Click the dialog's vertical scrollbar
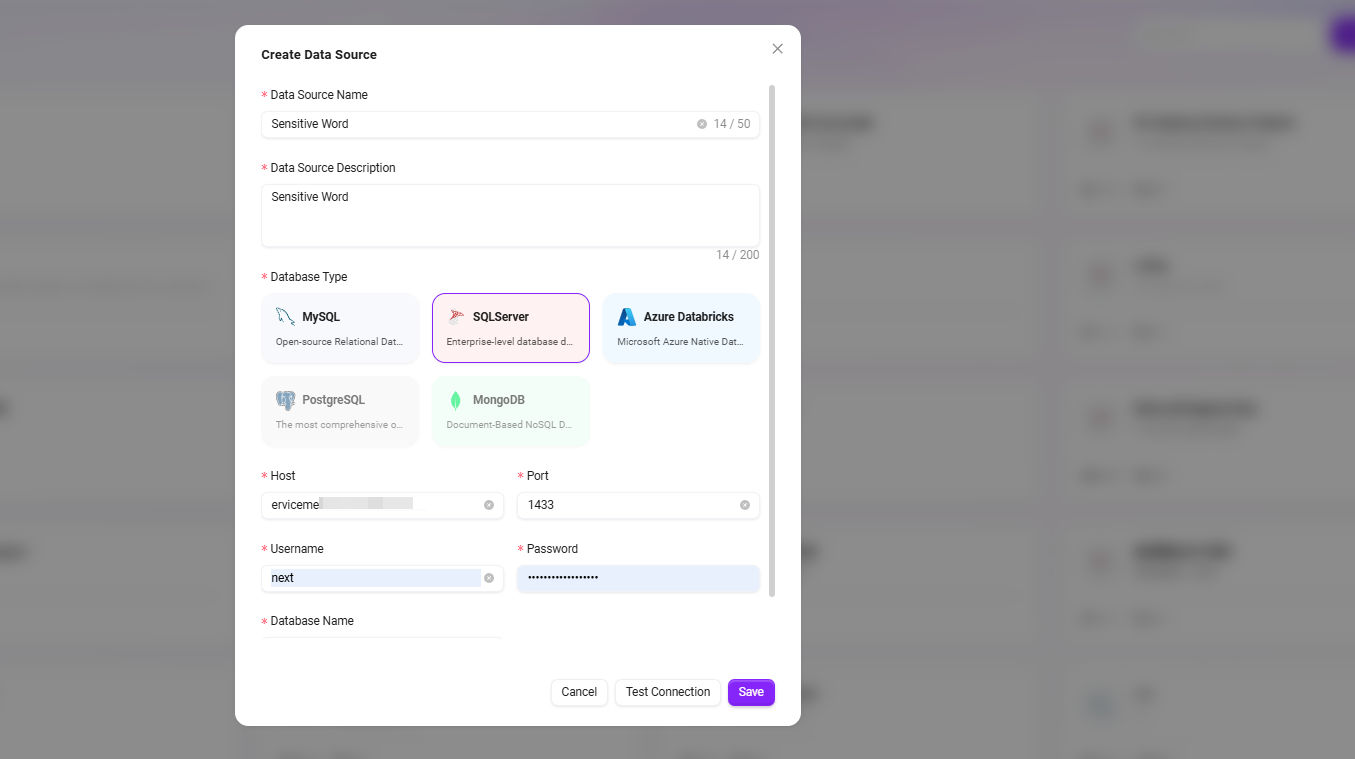Screen dimensions: 1355x759 coord(772,340)
